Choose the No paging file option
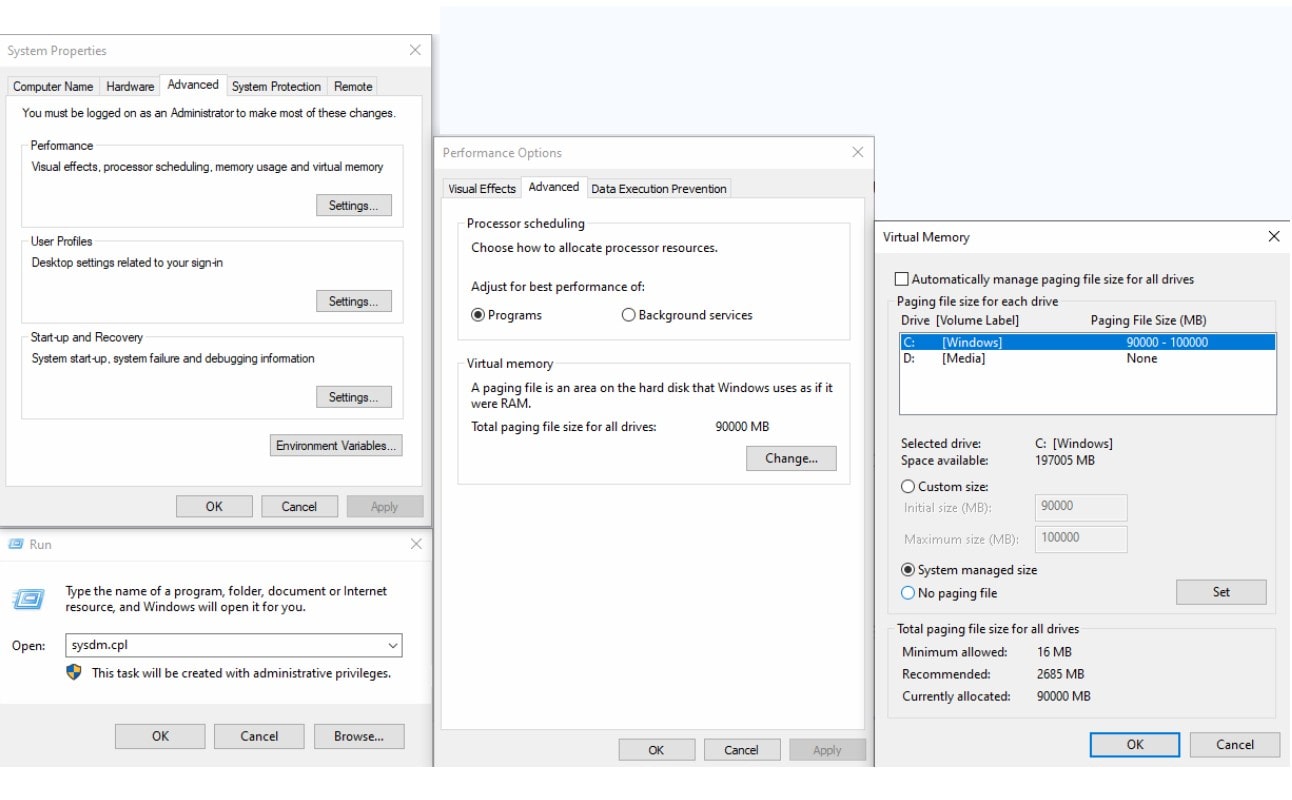 coord(908,592)
